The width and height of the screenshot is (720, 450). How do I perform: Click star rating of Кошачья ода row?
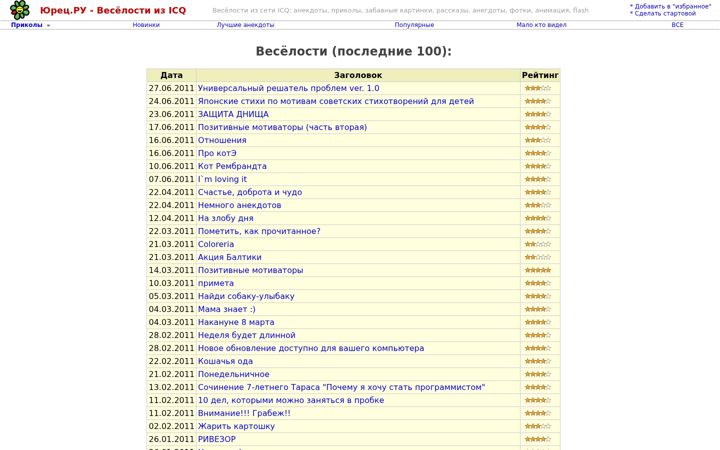(538, 361)
